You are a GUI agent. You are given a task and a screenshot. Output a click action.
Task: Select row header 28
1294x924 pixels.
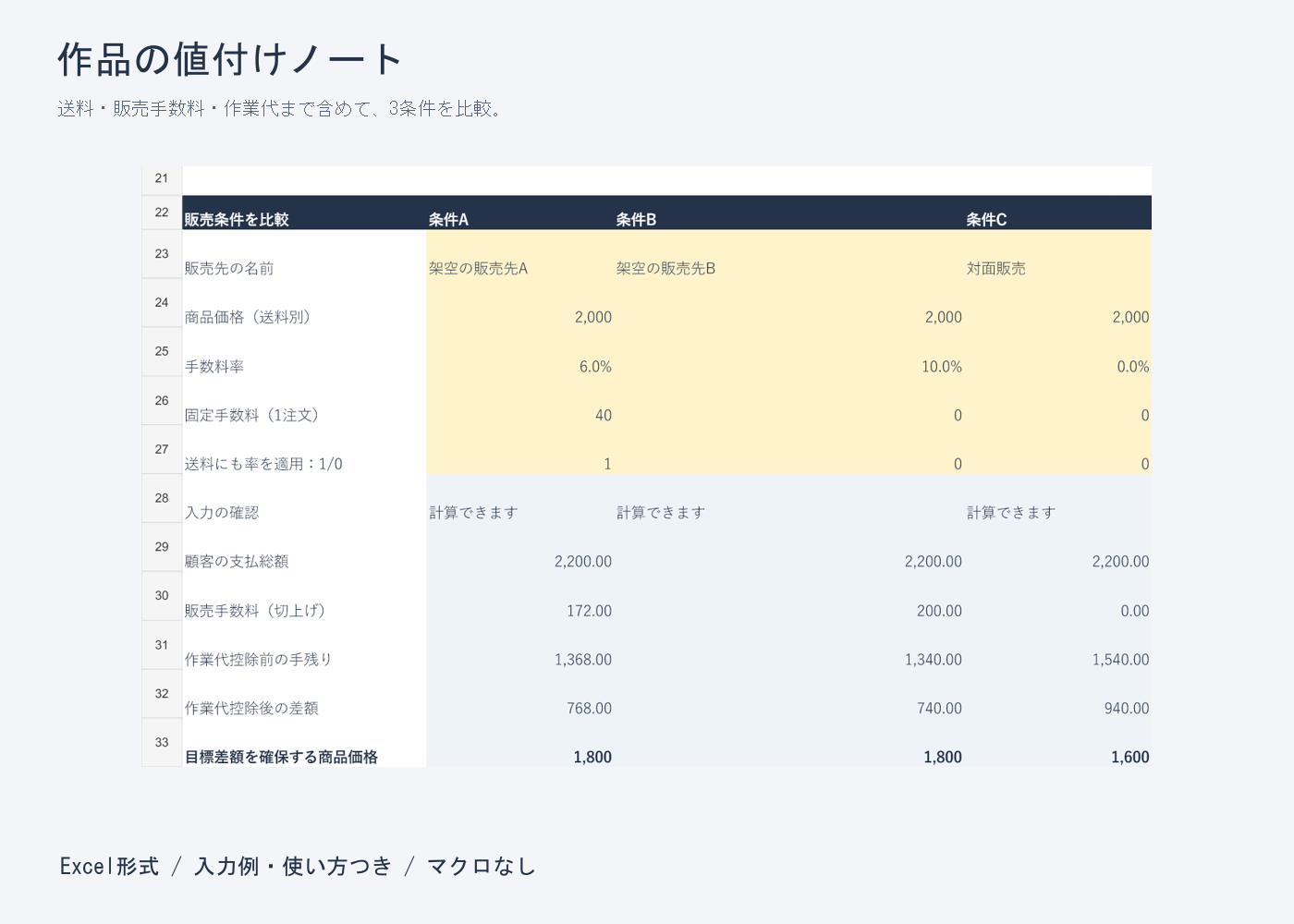pos(162,499)
